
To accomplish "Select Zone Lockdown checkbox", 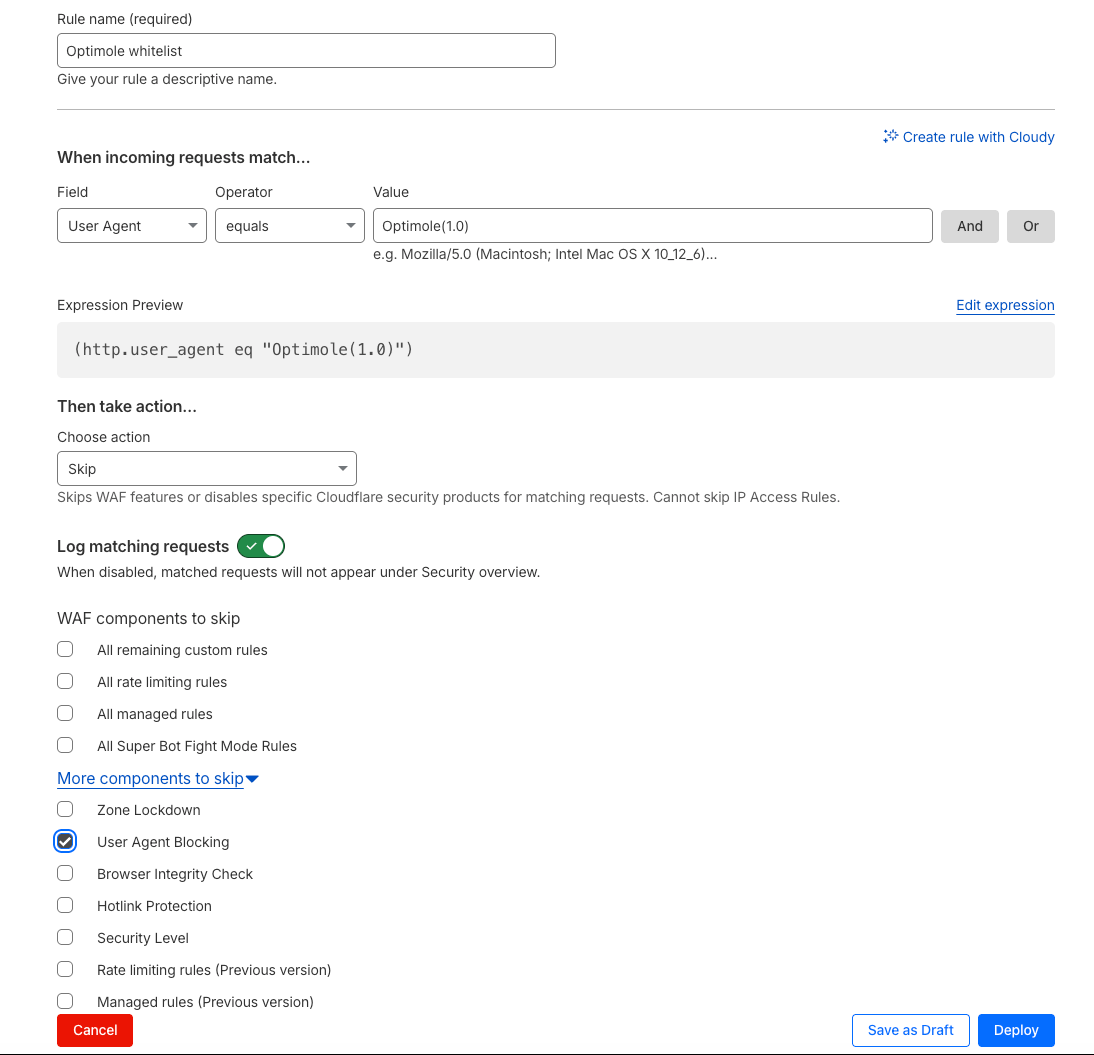I will pyautogui.click(x=65, y=809).
